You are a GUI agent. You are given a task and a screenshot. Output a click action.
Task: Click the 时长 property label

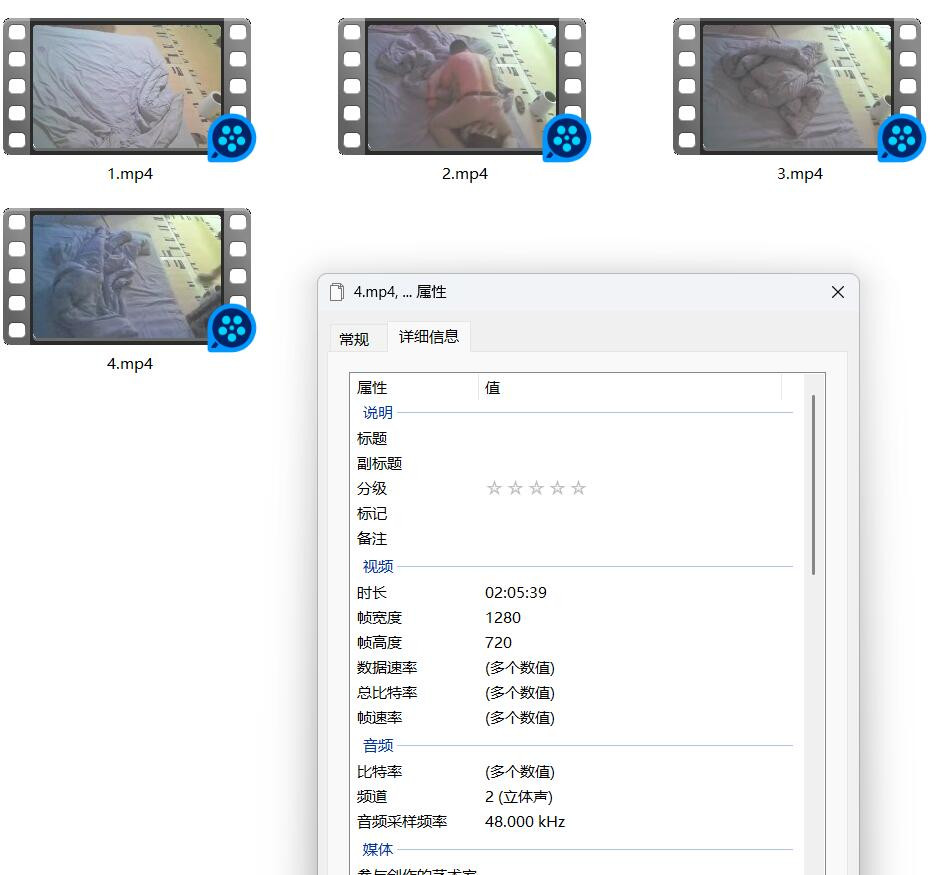point(372,593)
